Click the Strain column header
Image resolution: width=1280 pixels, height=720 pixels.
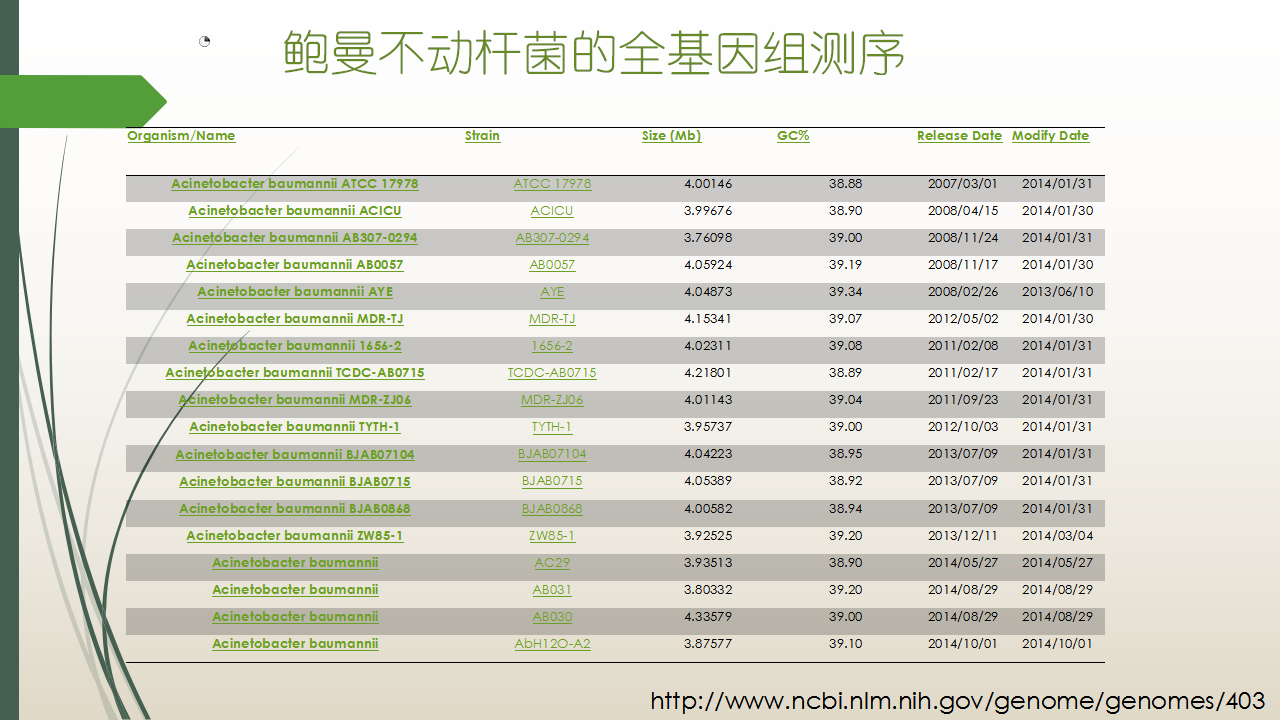pos(482,136)
